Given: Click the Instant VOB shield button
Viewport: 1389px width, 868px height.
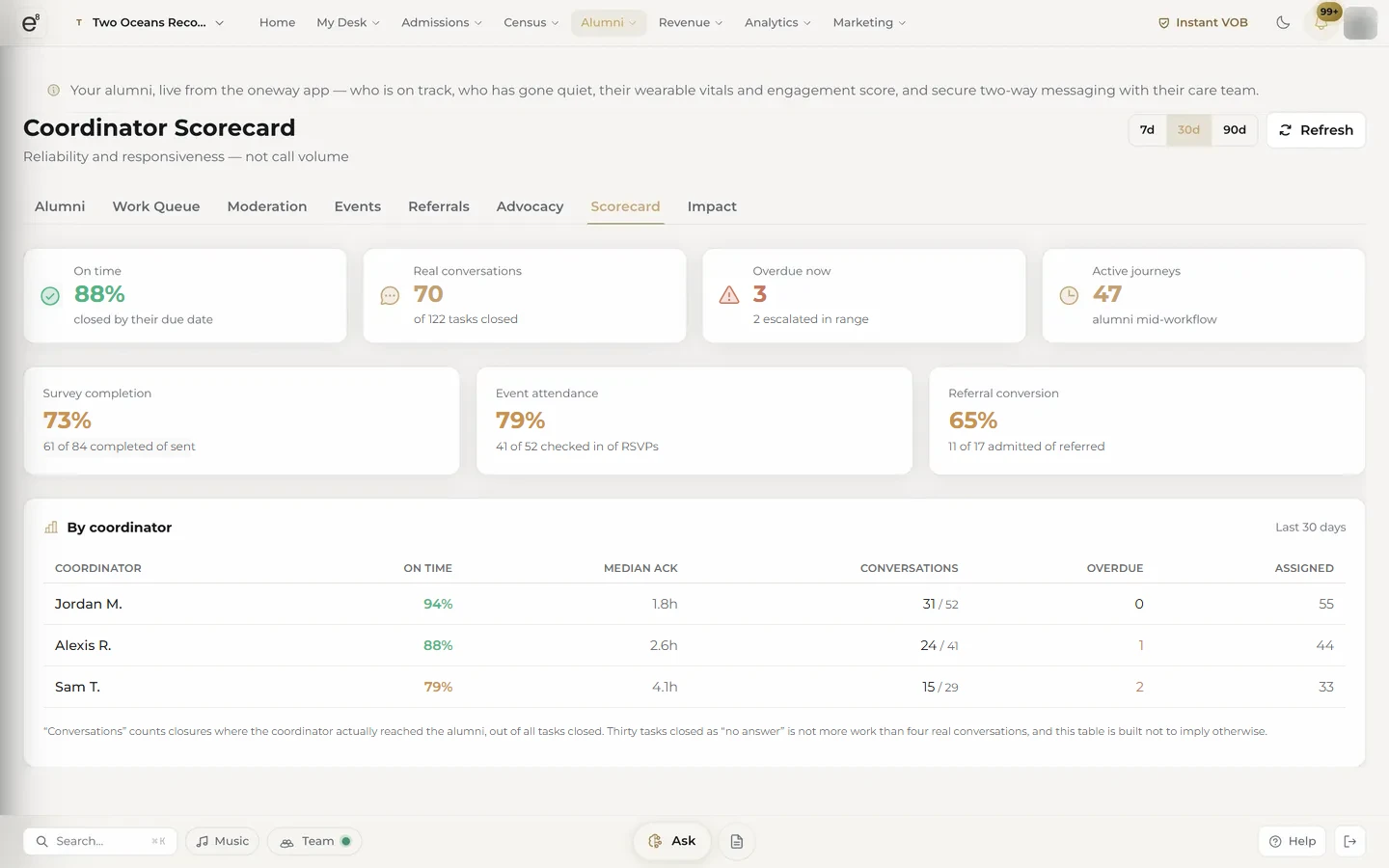Looking at the screenshot, I should pos(1203,22).
